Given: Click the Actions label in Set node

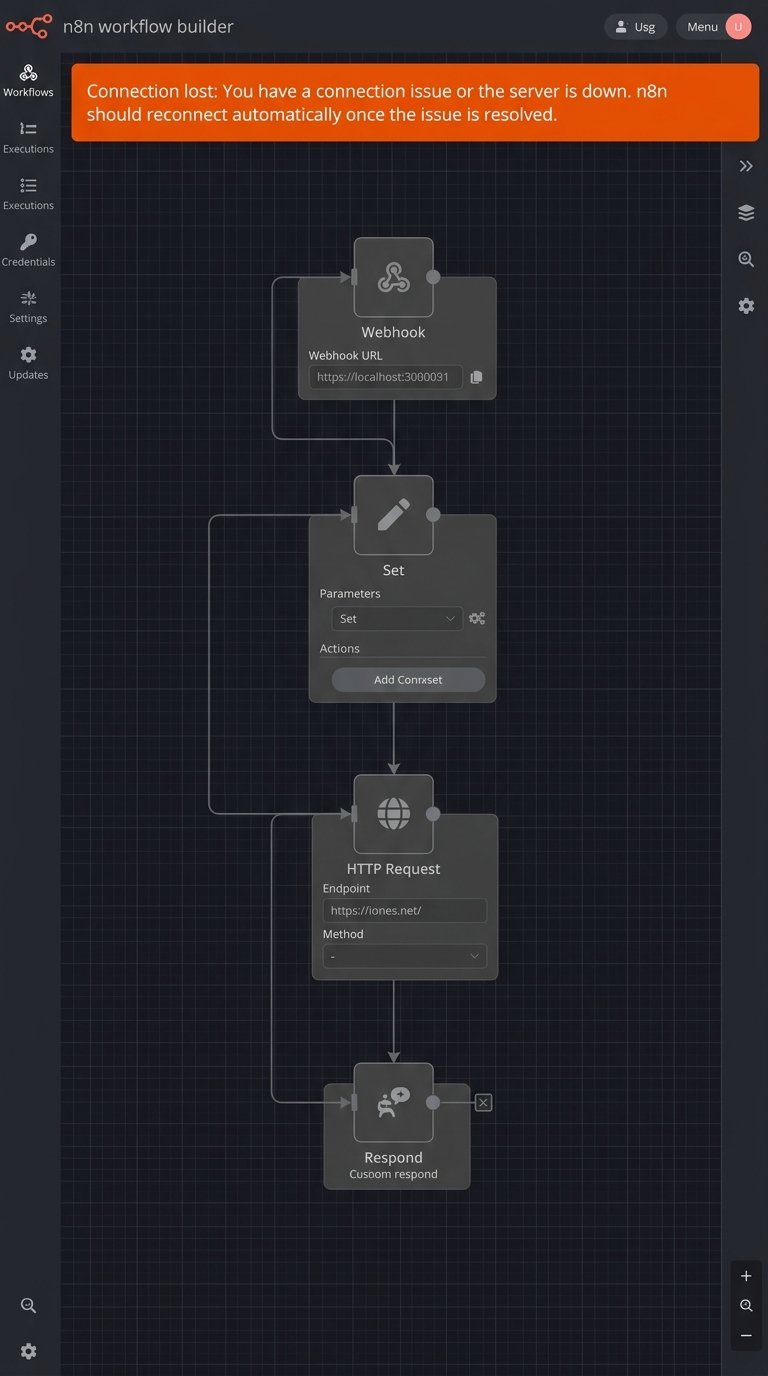Looking at the screenshot, I should pyautogui.click(x=339, y=648).
